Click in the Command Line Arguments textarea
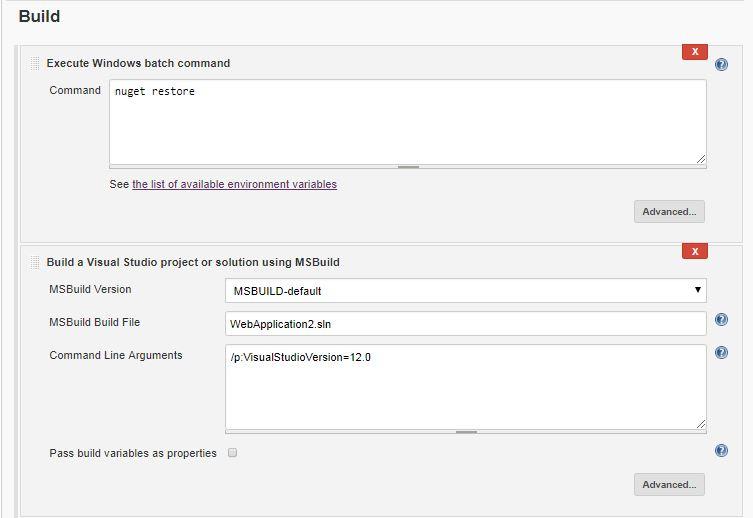Viewport: 753px width, 518px height. [465, 387]
